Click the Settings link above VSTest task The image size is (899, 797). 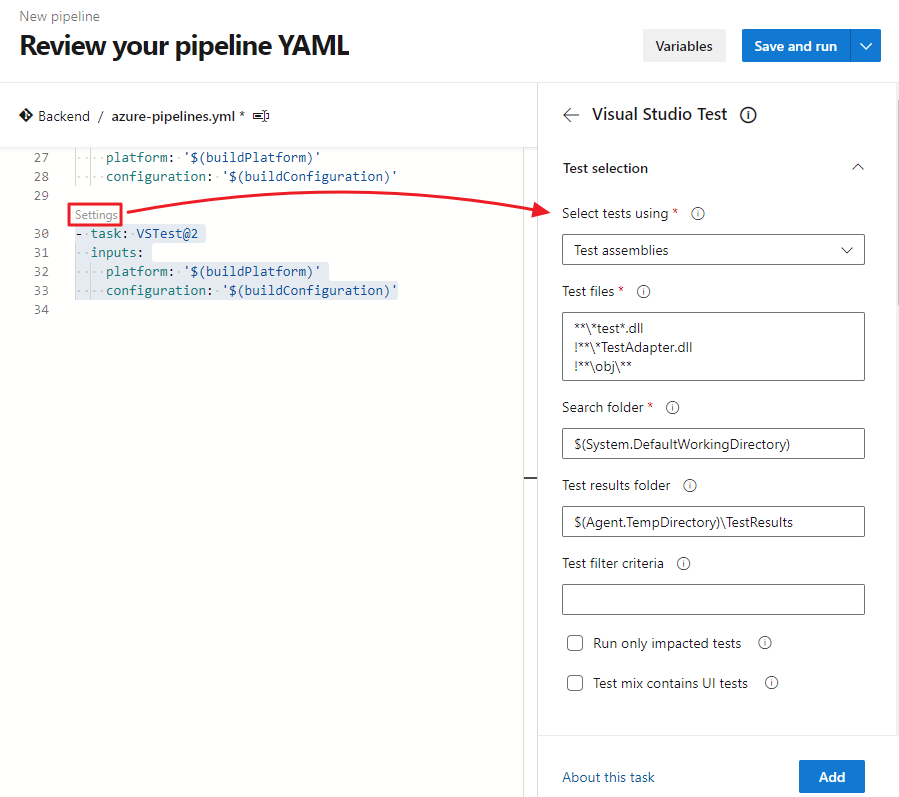pos(96,215)
